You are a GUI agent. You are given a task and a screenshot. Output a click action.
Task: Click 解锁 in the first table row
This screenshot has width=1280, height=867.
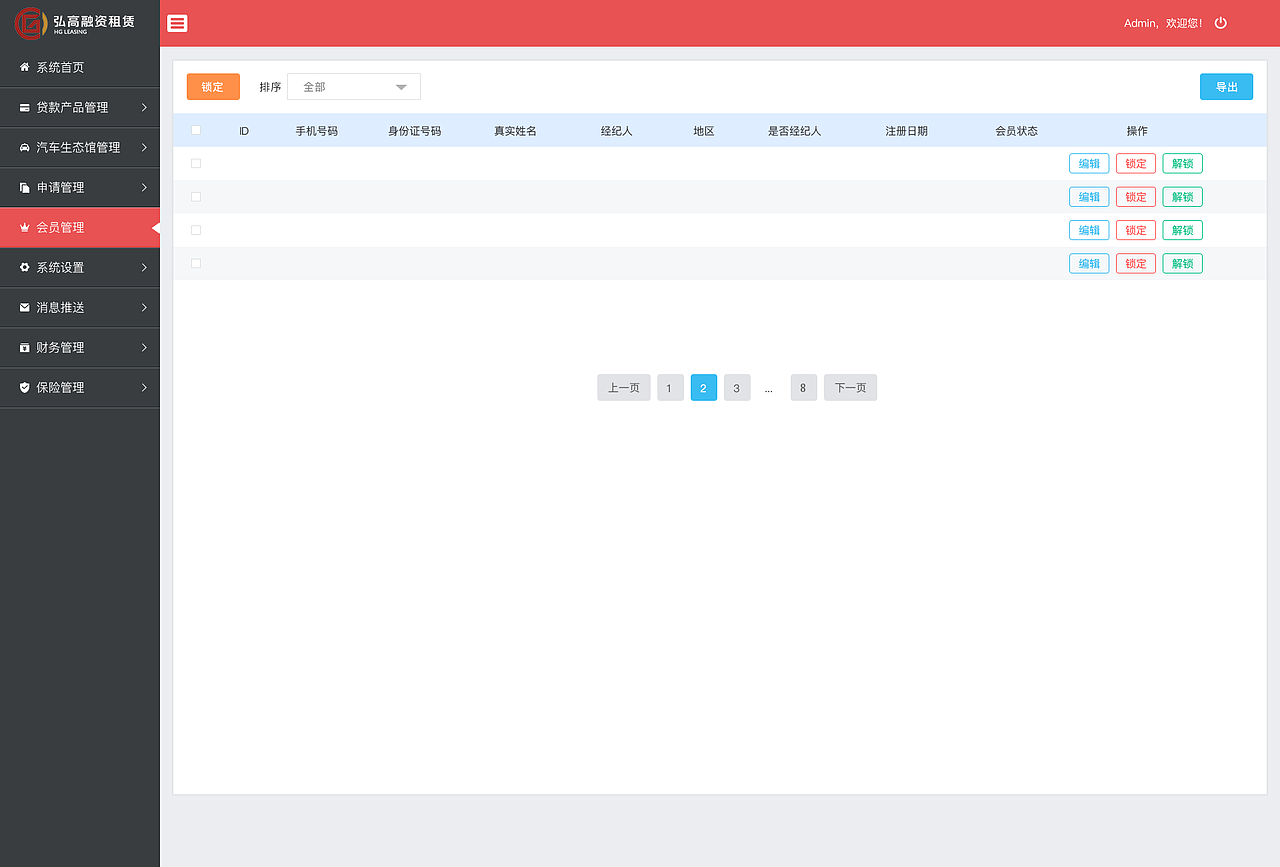point(1182,163)
